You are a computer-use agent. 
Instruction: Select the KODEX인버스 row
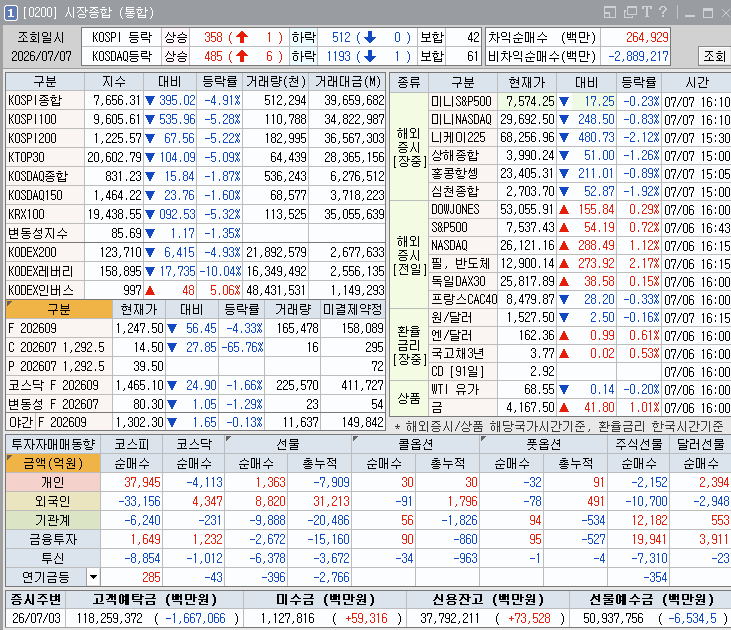[196, 290]
